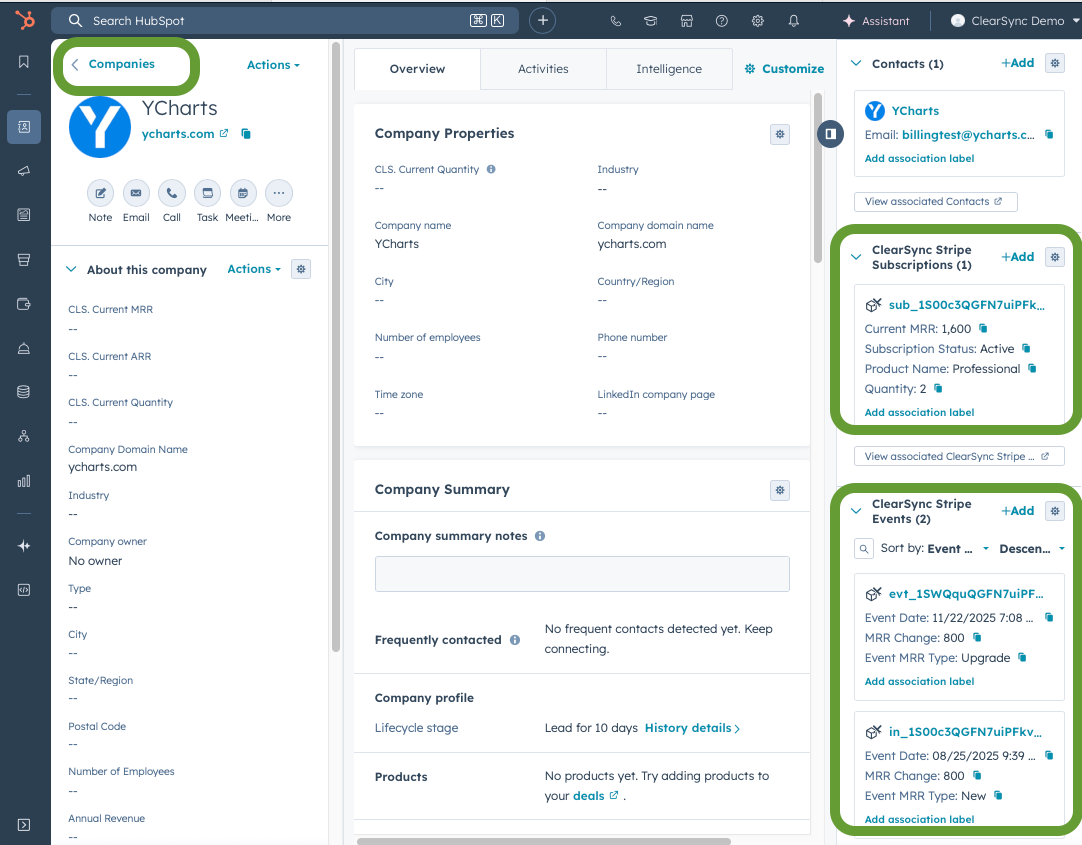Collapse the About this company section
The width and height of the screenshot is (1082, 845).
(x=71, y=269)
